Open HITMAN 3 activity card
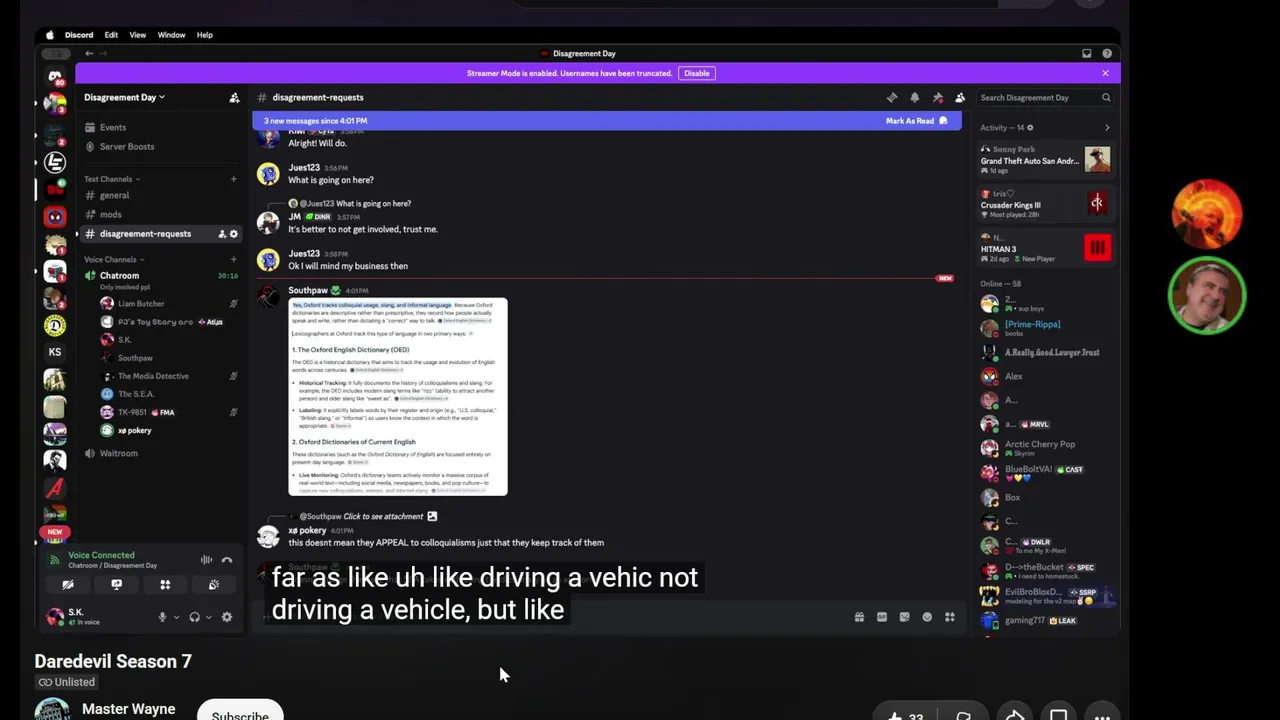 tap(1045, 248)
